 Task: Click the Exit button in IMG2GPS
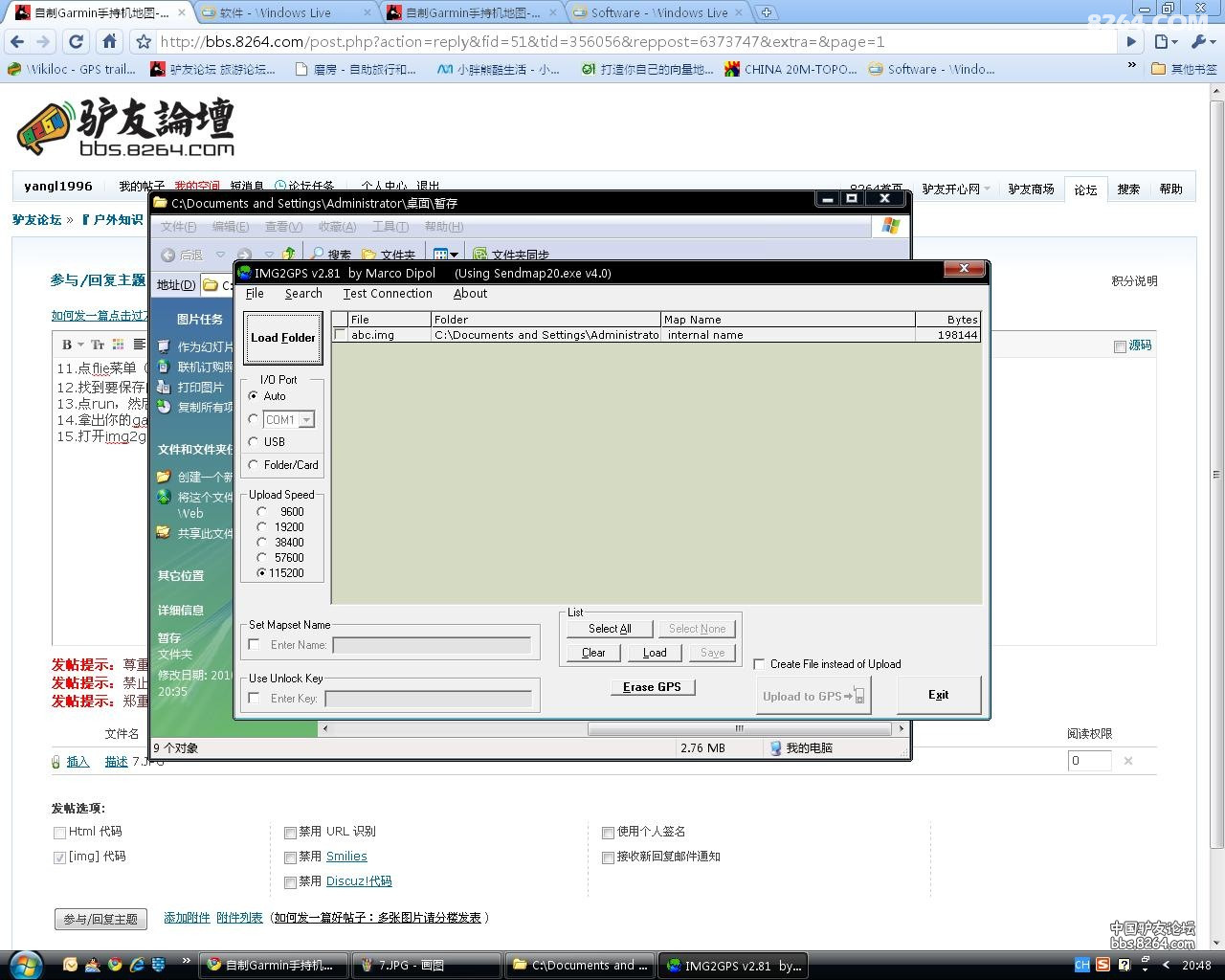[x=939, y=695]
